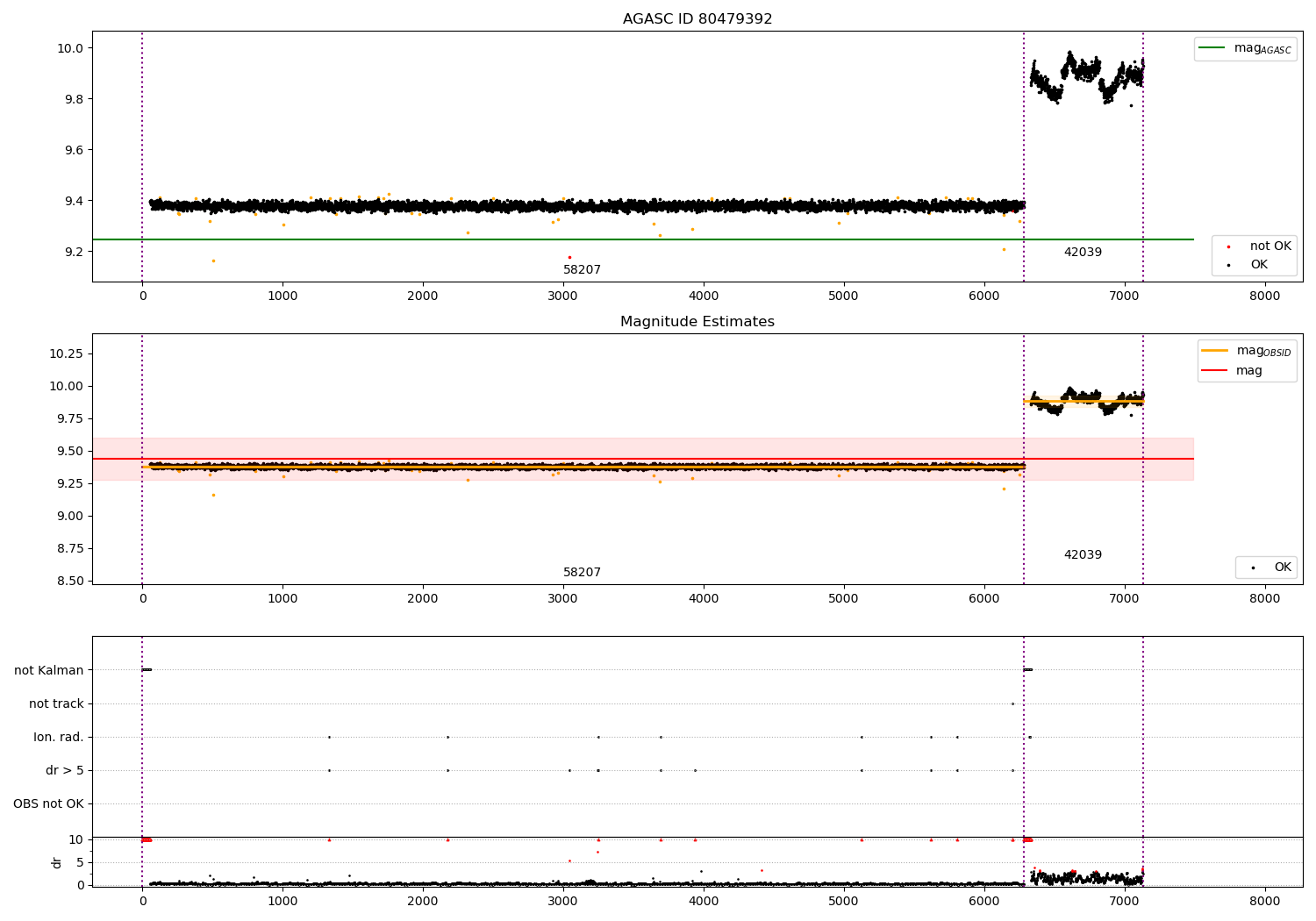Click the "1000" x-tick under the middle plot
This screenshot has height=921, width=1316.
[x=283, y=599]
